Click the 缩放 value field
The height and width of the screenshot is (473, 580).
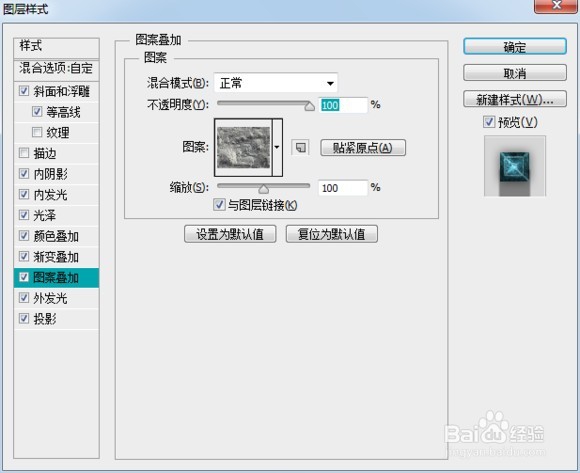pos(343,188)
